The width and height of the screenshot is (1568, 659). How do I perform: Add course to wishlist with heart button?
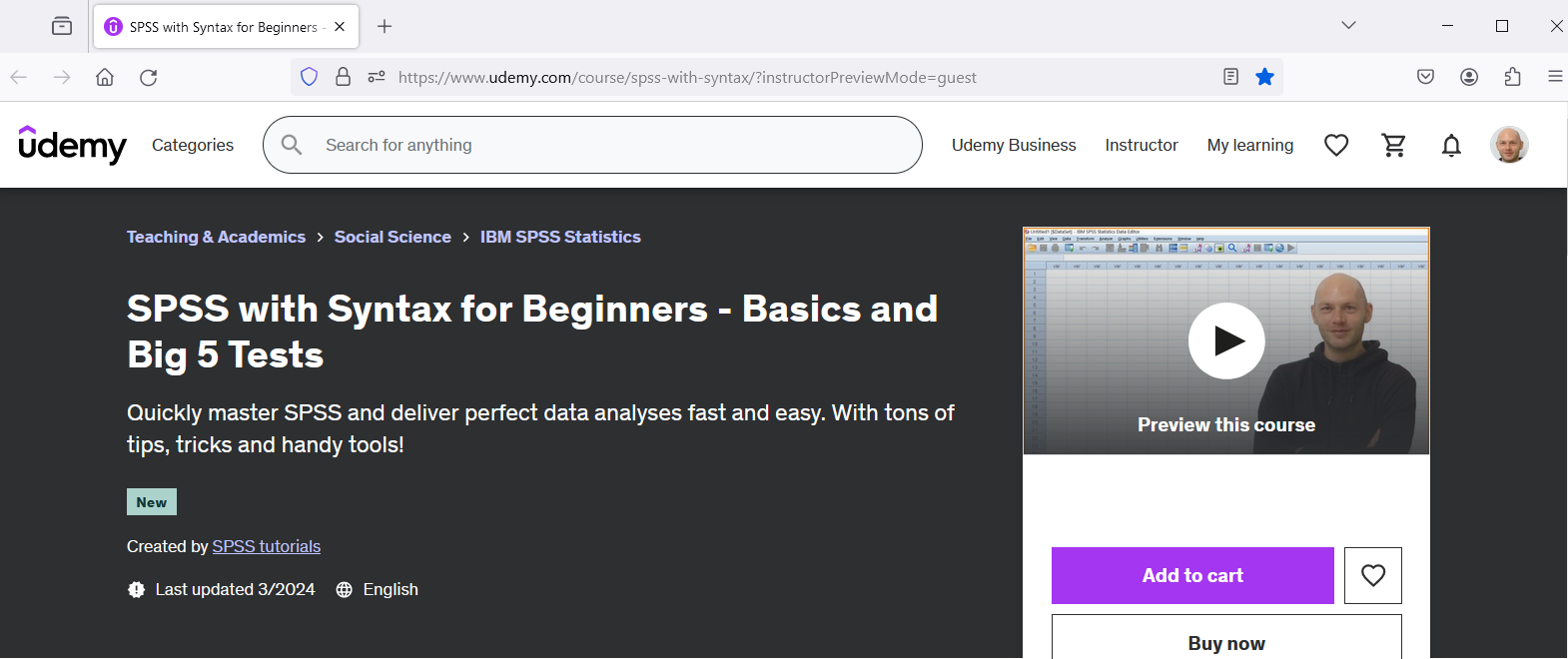coord(1372,575)
